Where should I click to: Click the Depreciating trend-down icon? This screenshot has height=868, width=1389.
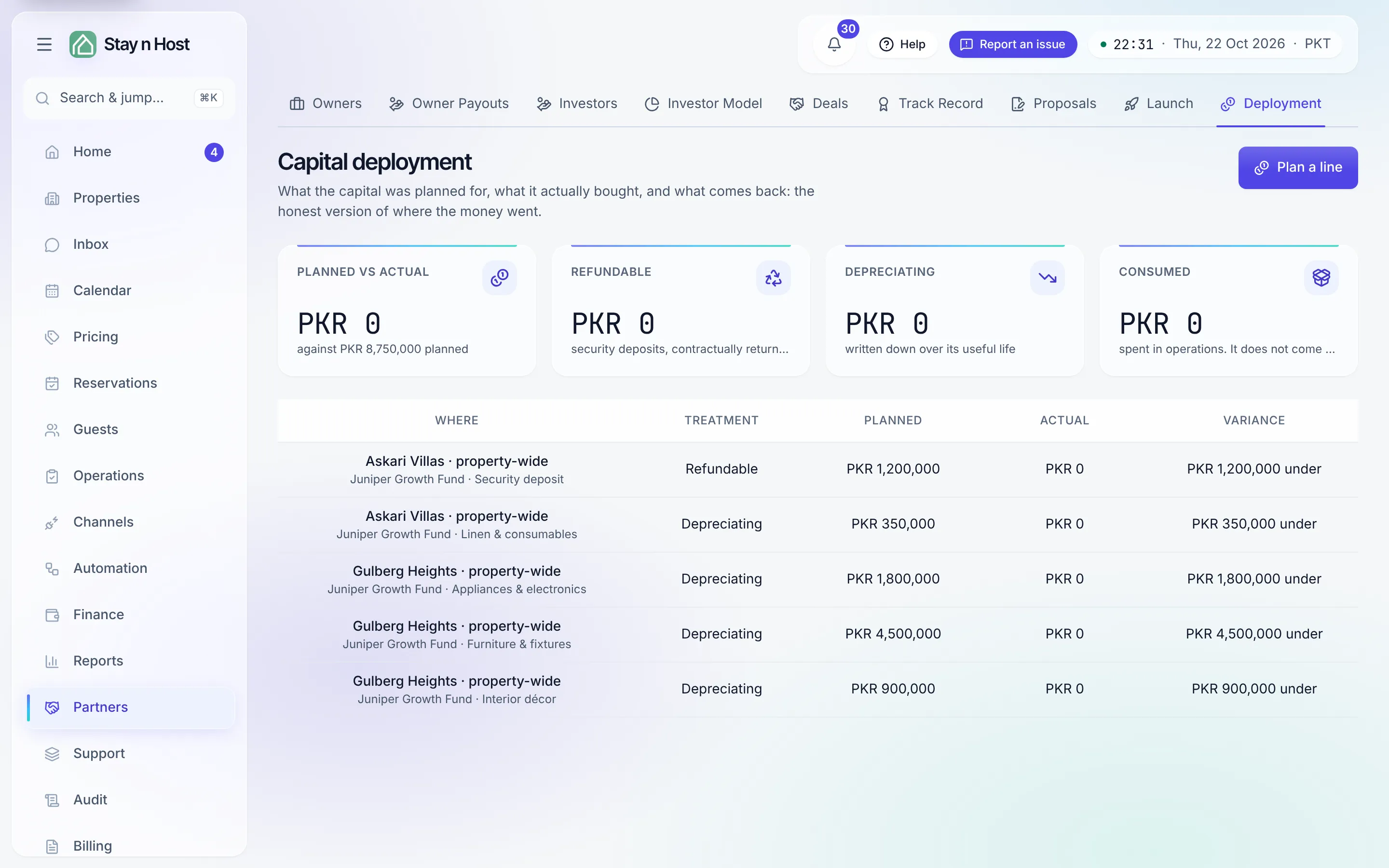pos(1047,278)
